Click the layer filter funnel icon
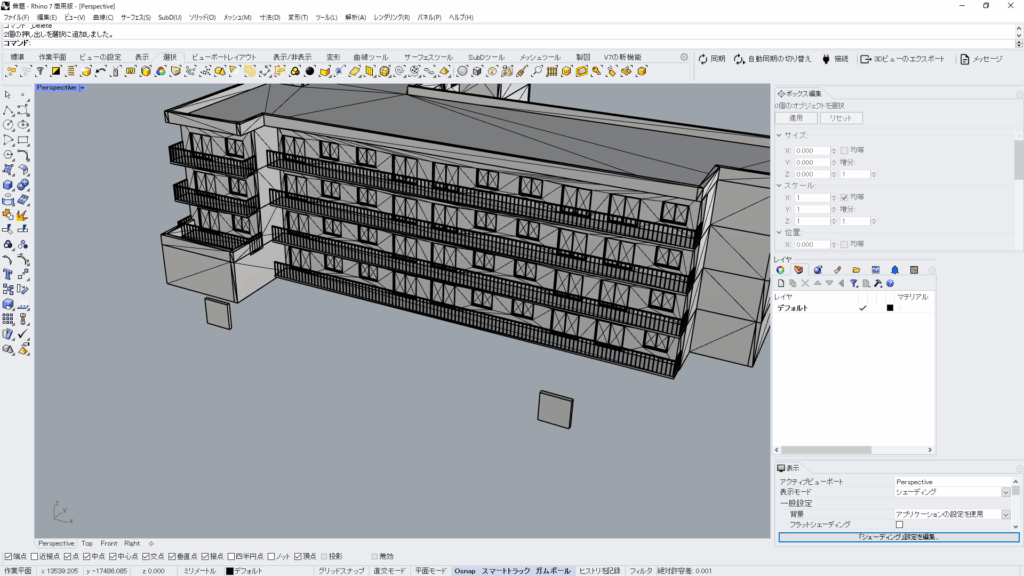This screenshot has height=576, width=1024. (853, 283)
